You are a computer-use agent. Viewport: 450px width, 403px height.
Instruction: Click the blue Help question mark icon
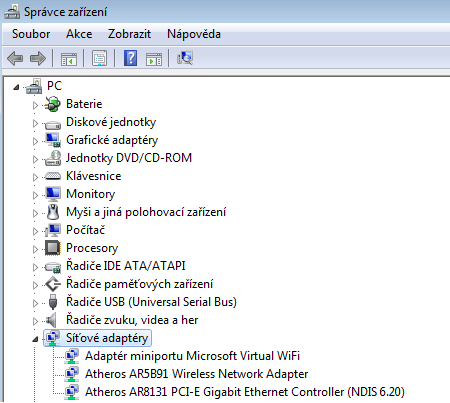coord(130,58)
